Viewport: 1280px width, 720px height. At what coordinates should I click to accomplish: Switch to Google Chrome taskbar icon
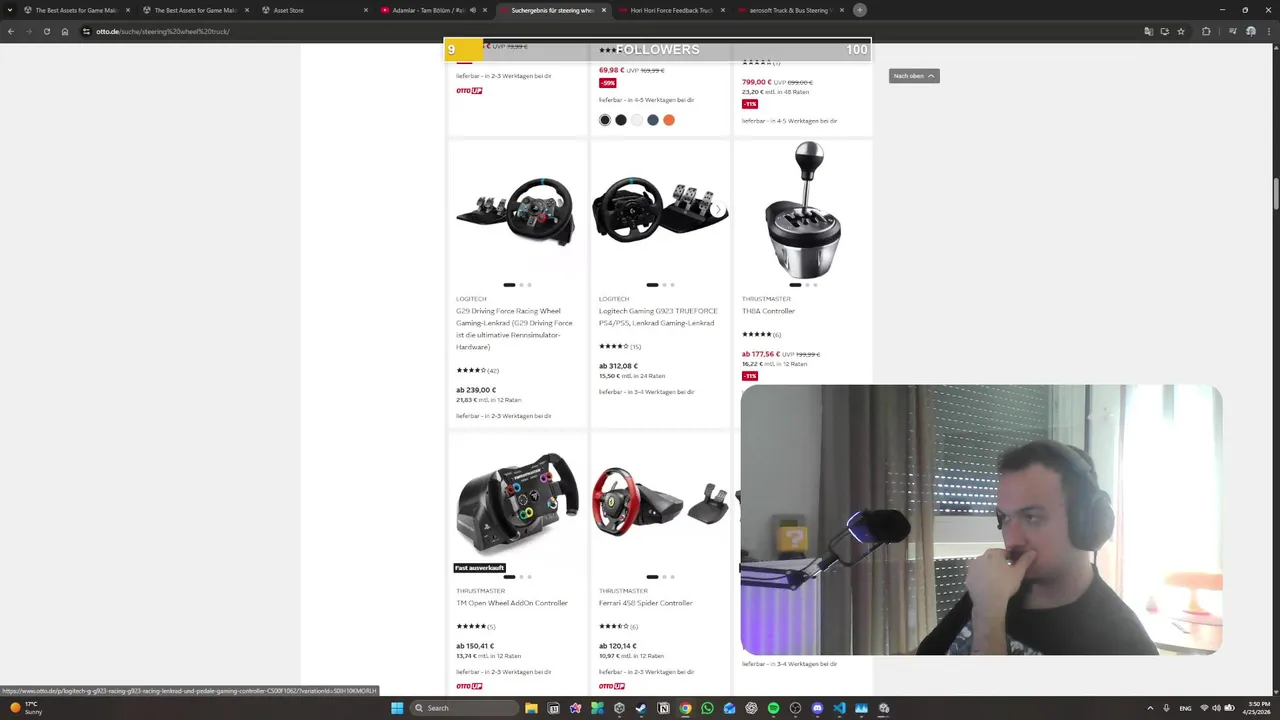pyautogui.click(x=685, y=708)
